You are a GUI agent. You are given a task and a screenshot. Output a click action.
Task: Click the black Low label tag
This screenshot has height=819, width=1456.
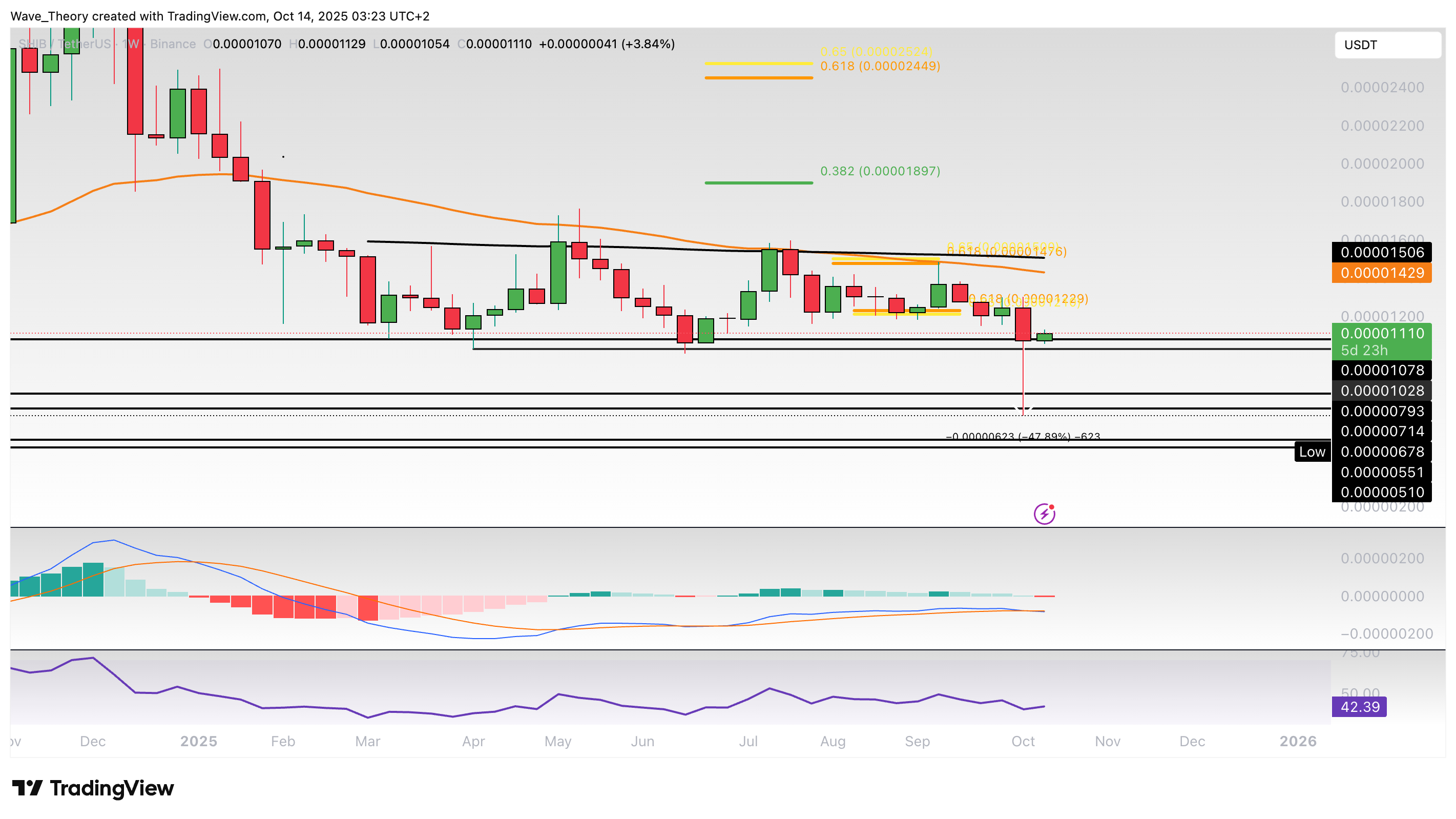[1312, 452]
